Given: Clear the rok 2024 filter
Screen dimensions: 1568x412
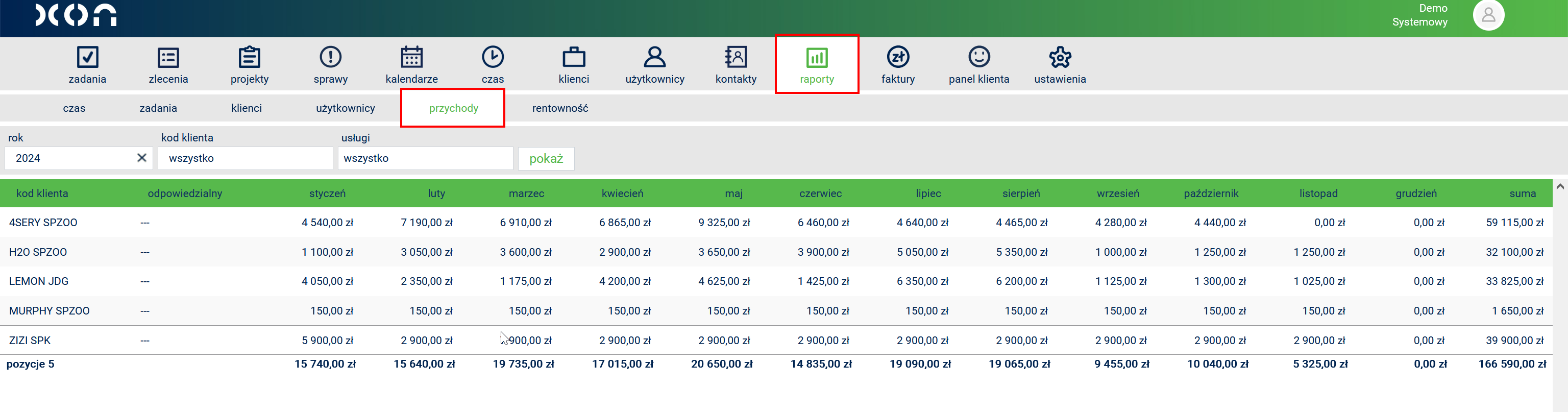Looking at the screenshot, I should tap(142, 158).
